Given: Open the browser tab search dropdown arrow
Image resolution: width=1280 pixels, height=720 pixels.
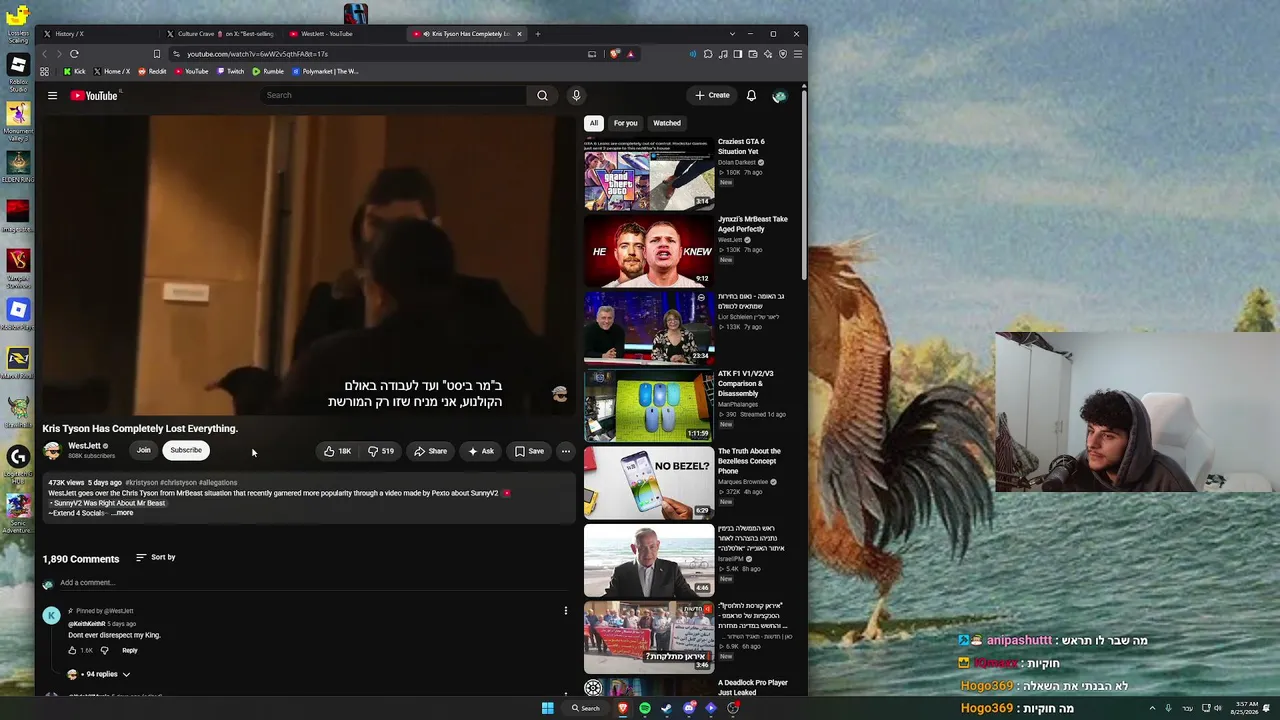Looking at the screenshot, I should click(x=732, y=34).
